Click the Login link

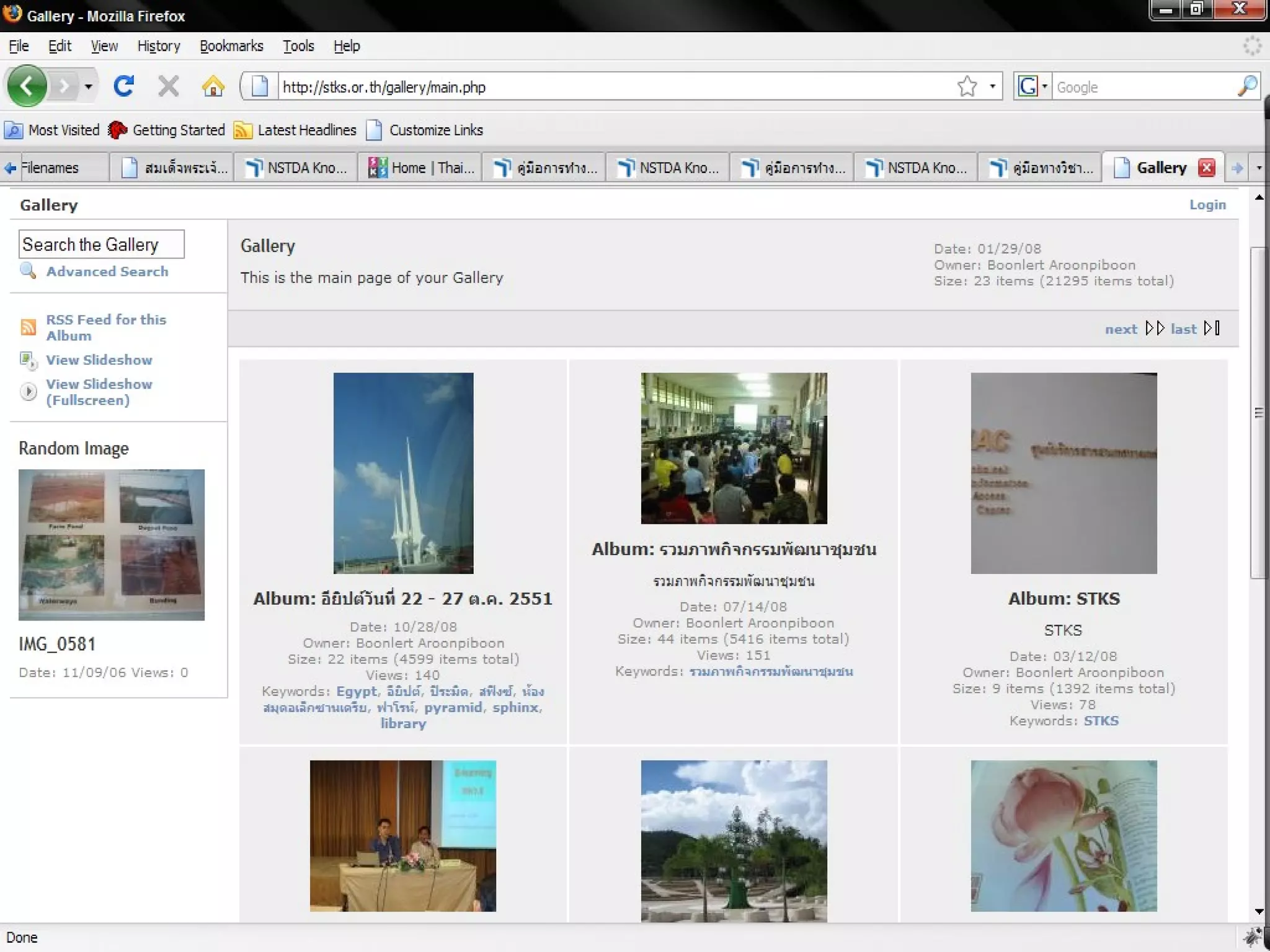coord(1207,205)
